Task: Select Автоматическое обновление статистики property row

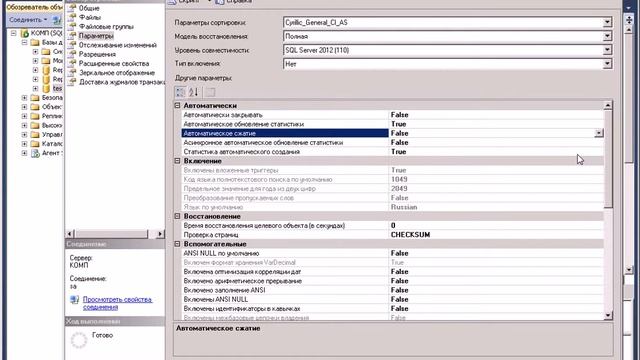Action: pos(392,124)
